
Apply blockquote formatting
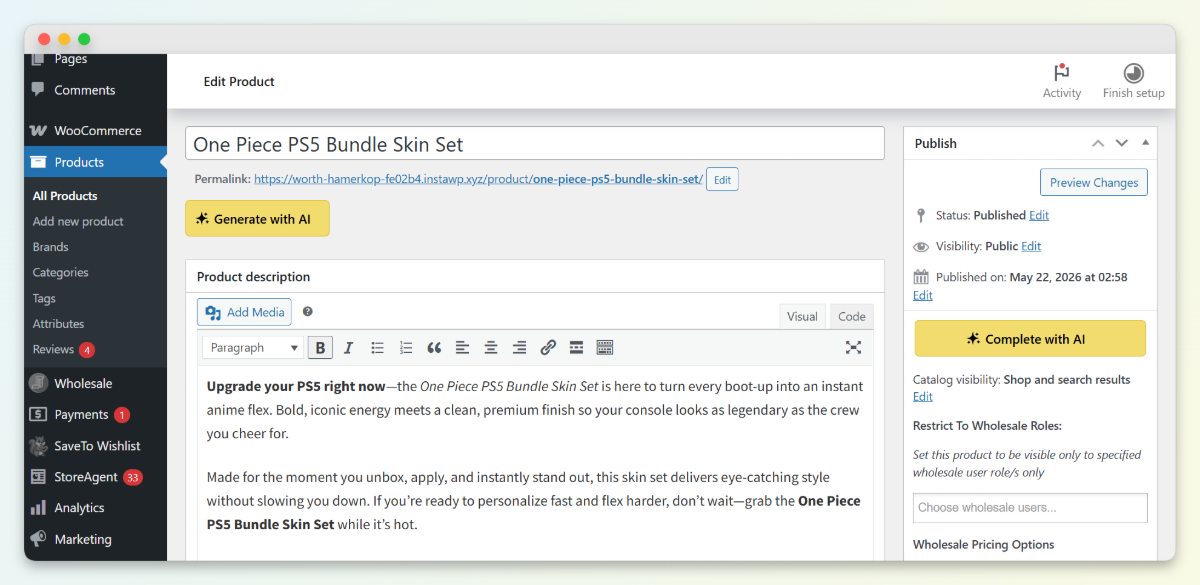point(434,348)
